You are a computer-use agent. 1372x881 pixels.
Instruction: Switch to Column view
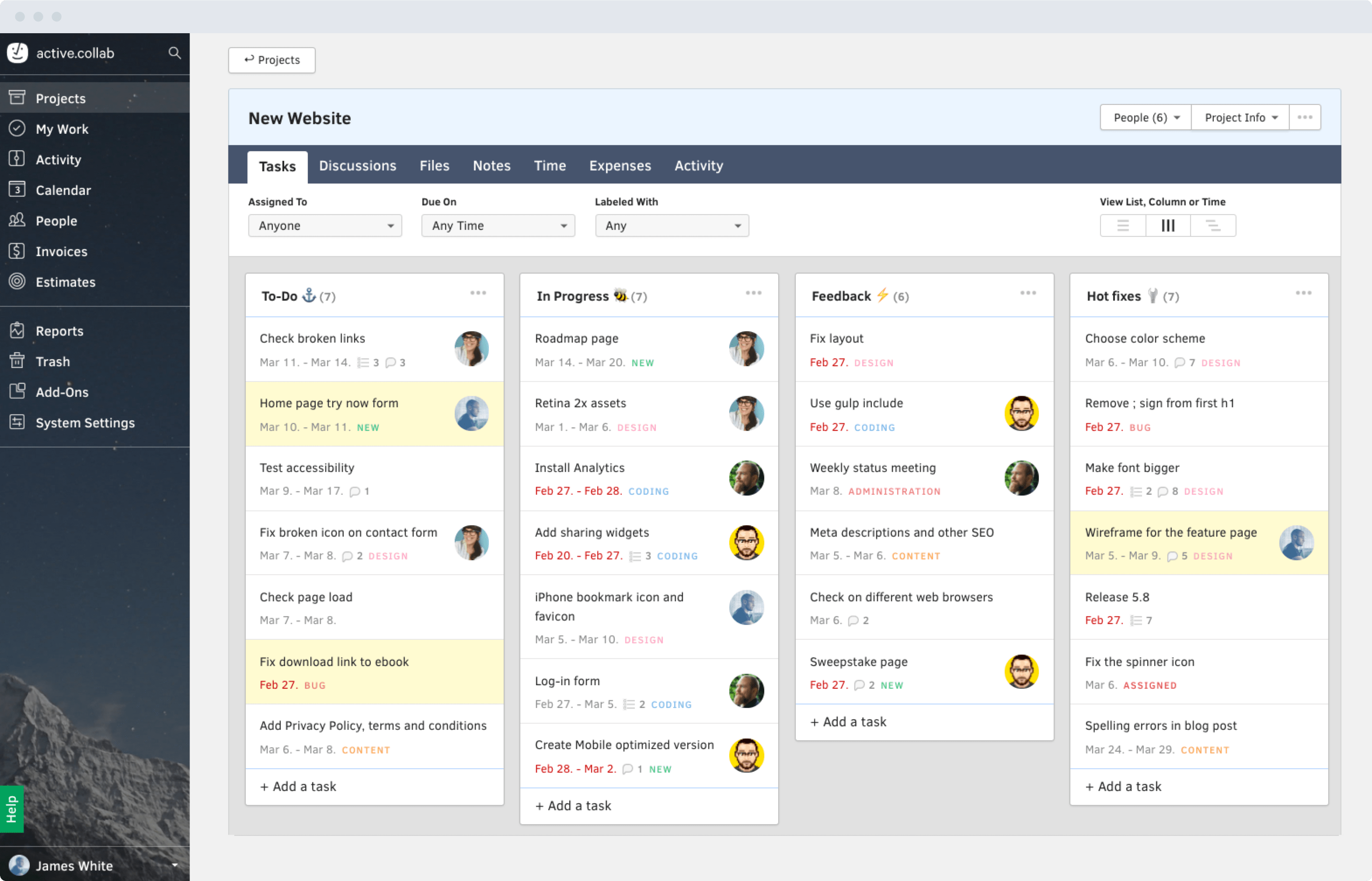(x=1168, y=225)
